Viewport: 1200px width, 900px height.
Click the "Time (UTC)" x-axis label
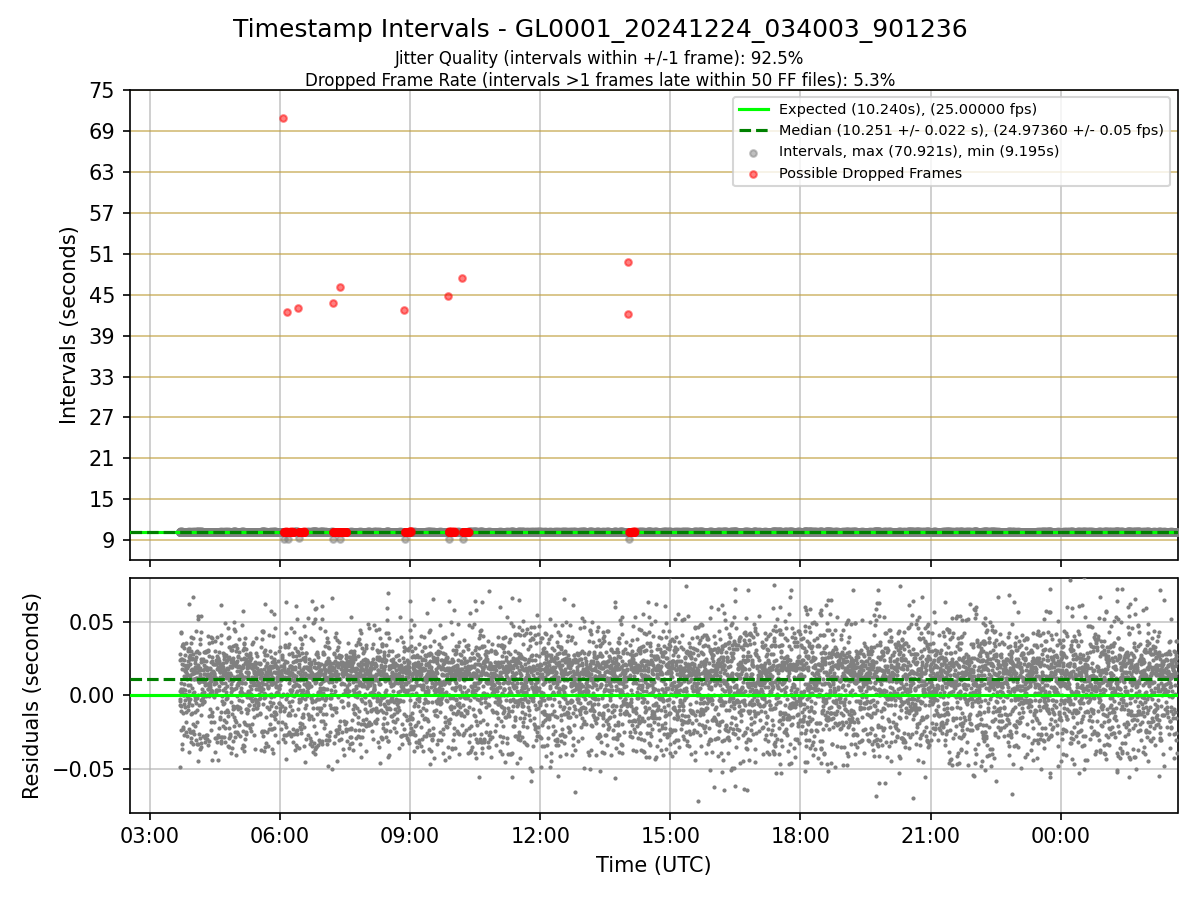click(654, 865)
